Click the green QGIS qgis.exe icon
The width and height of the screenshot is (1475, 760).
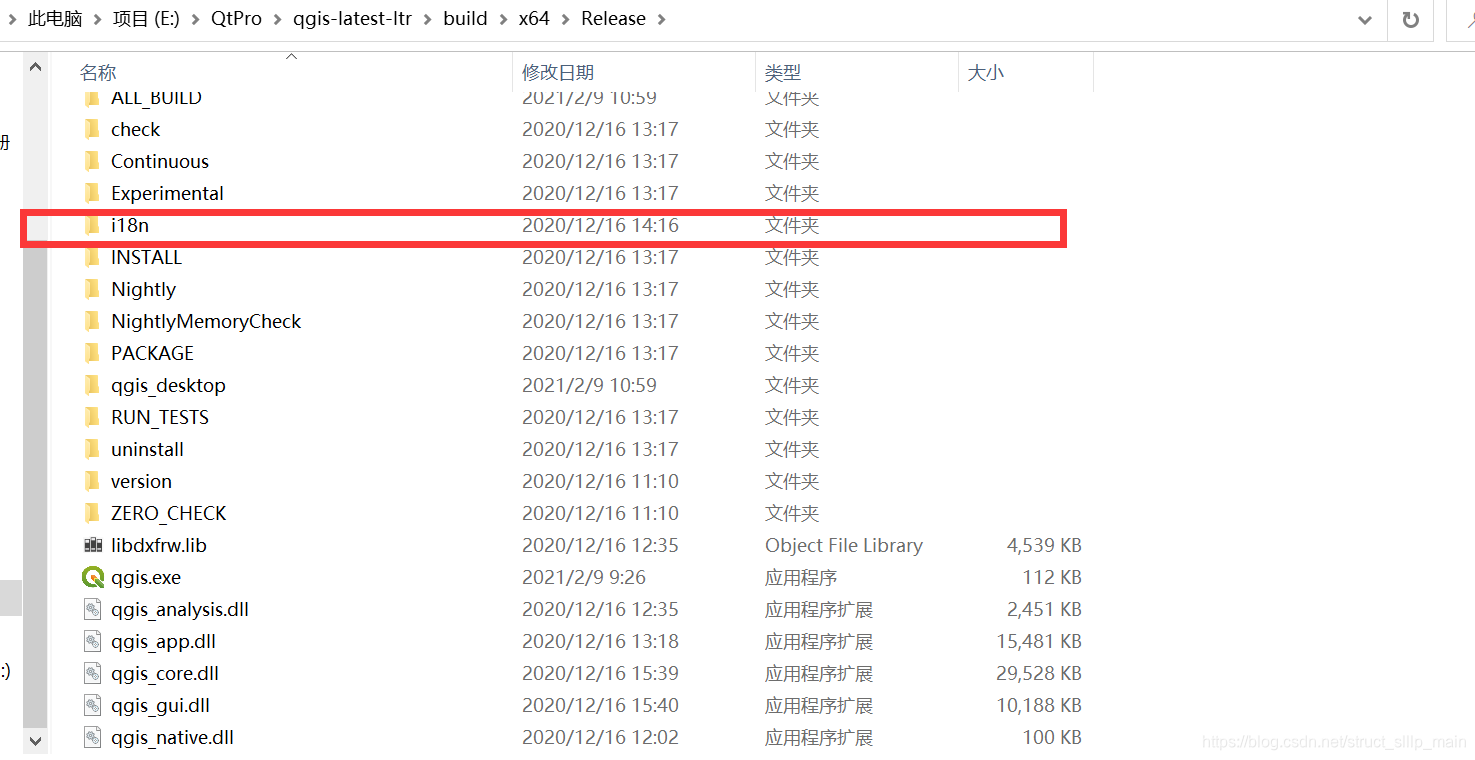[93, 577]
